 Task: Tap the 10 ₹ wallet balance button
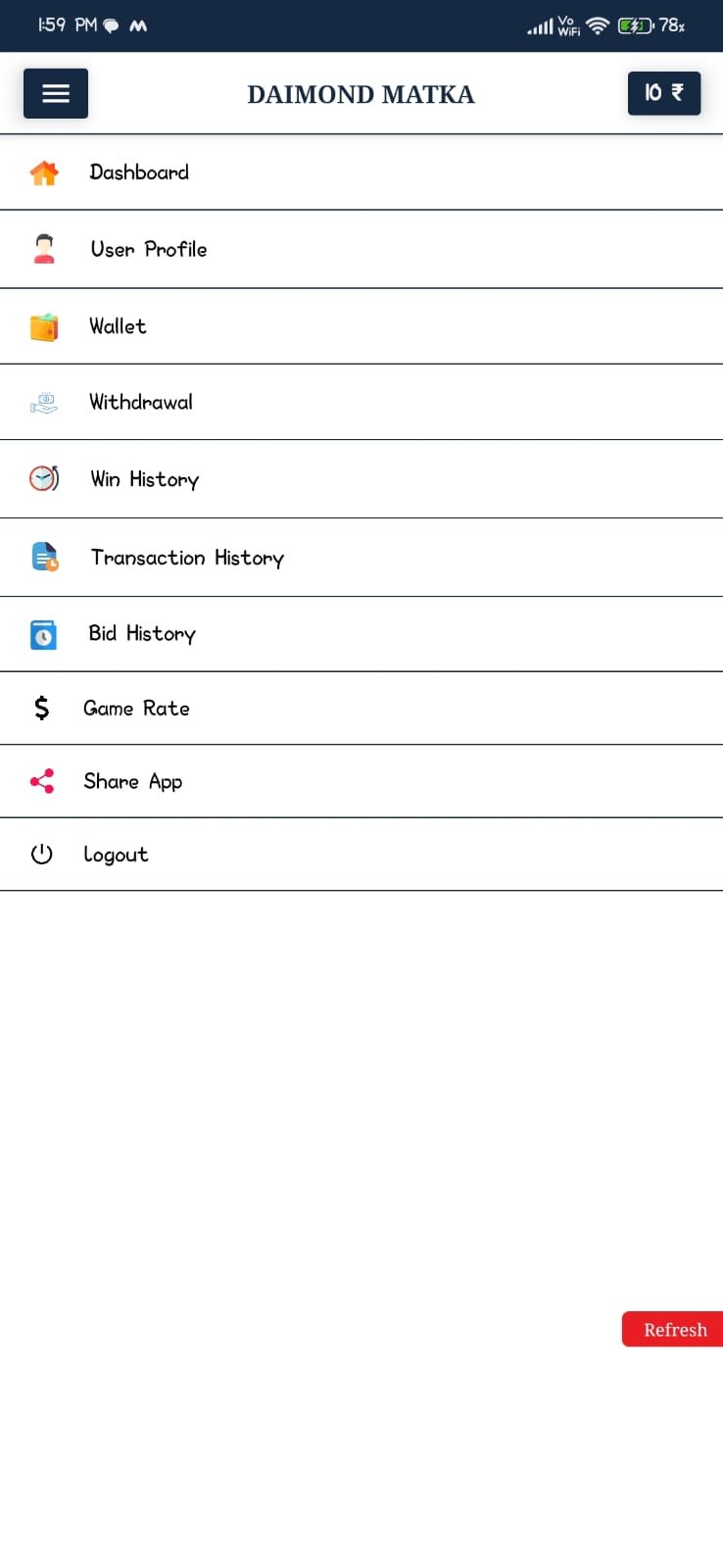click(663, 93)
